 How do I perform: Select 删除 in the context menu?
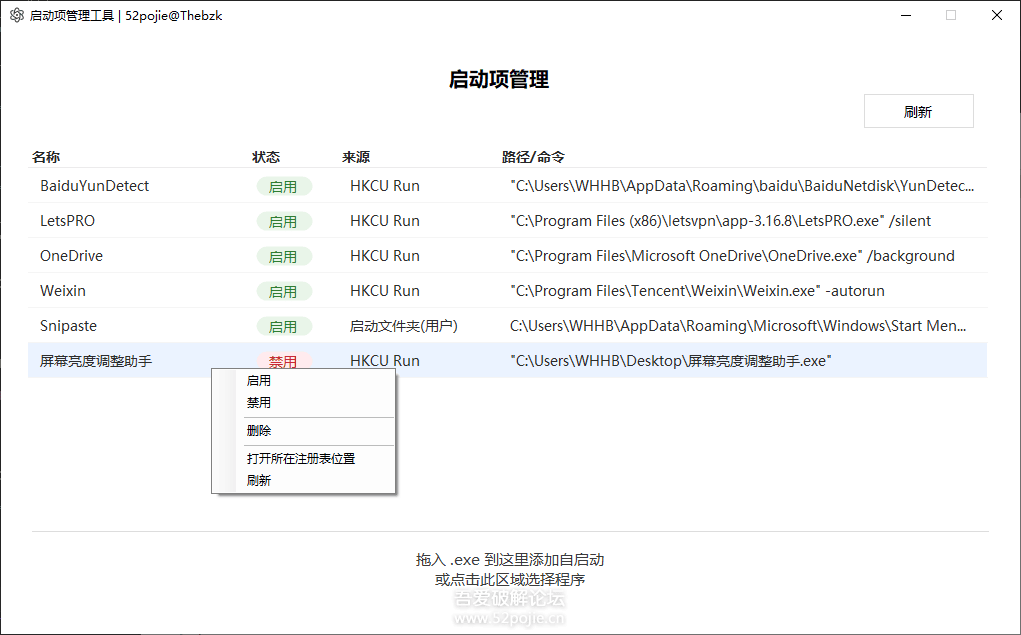point(259,430)
